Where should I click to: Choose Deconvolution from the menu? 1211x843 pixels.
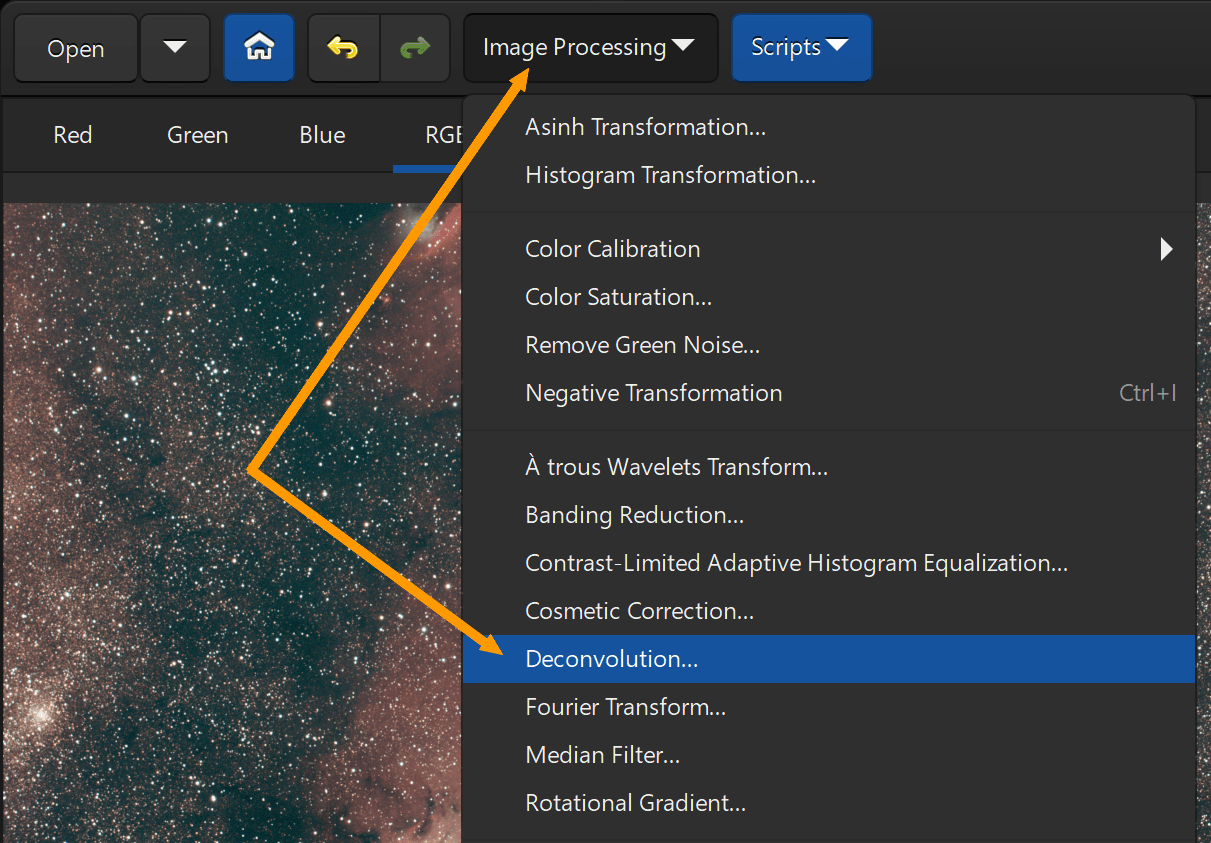coord(612,659)
